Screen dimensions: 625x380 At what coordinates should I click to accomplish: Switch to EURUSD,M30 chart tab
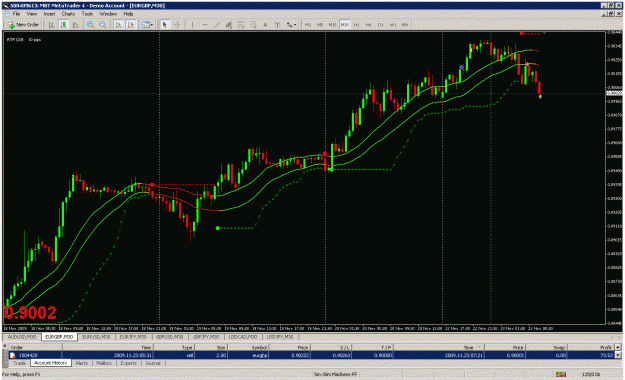[96, 337]
